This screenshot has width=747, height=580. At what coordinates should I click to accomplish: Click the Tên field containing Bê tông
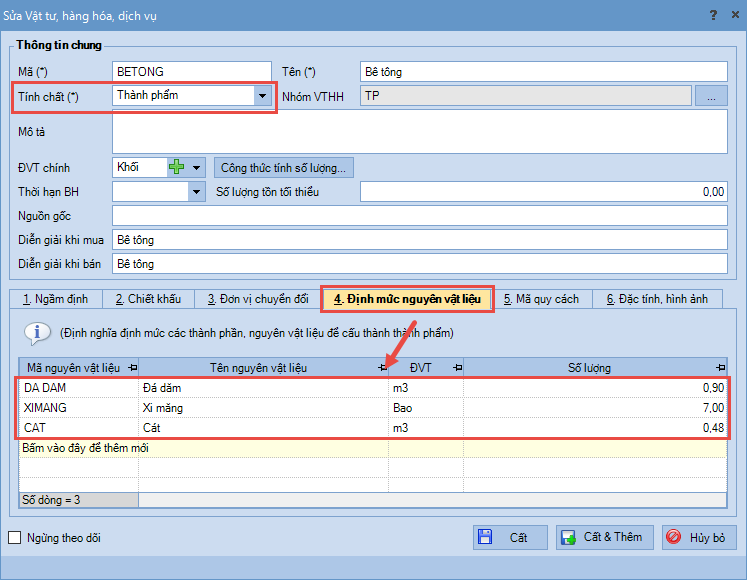click(544, 71)
